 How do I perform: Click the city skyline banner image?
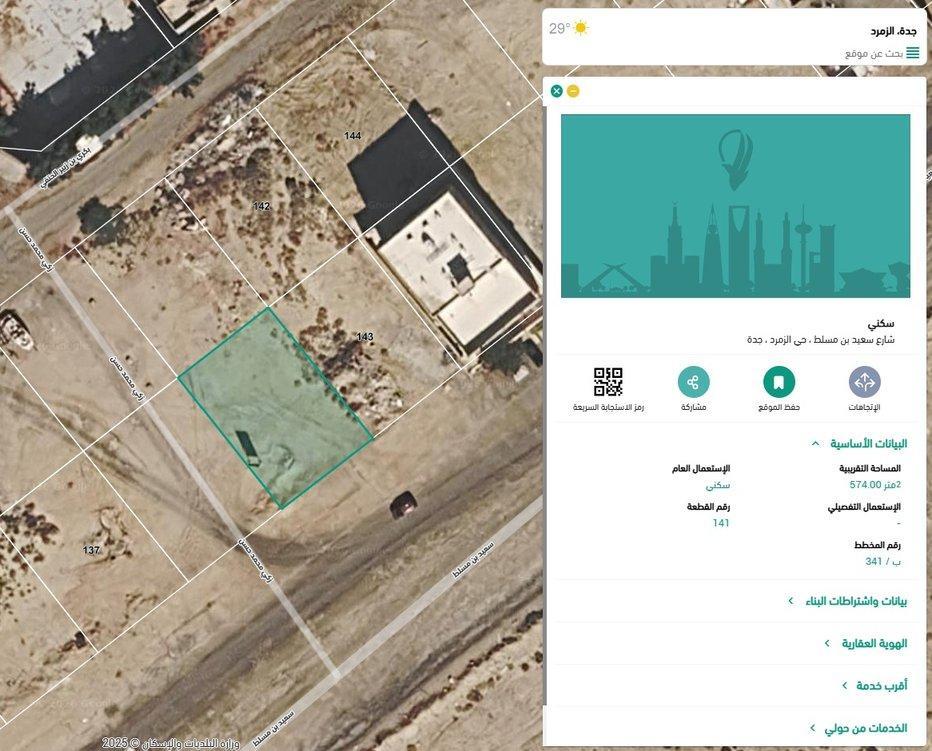pos(735,205)
